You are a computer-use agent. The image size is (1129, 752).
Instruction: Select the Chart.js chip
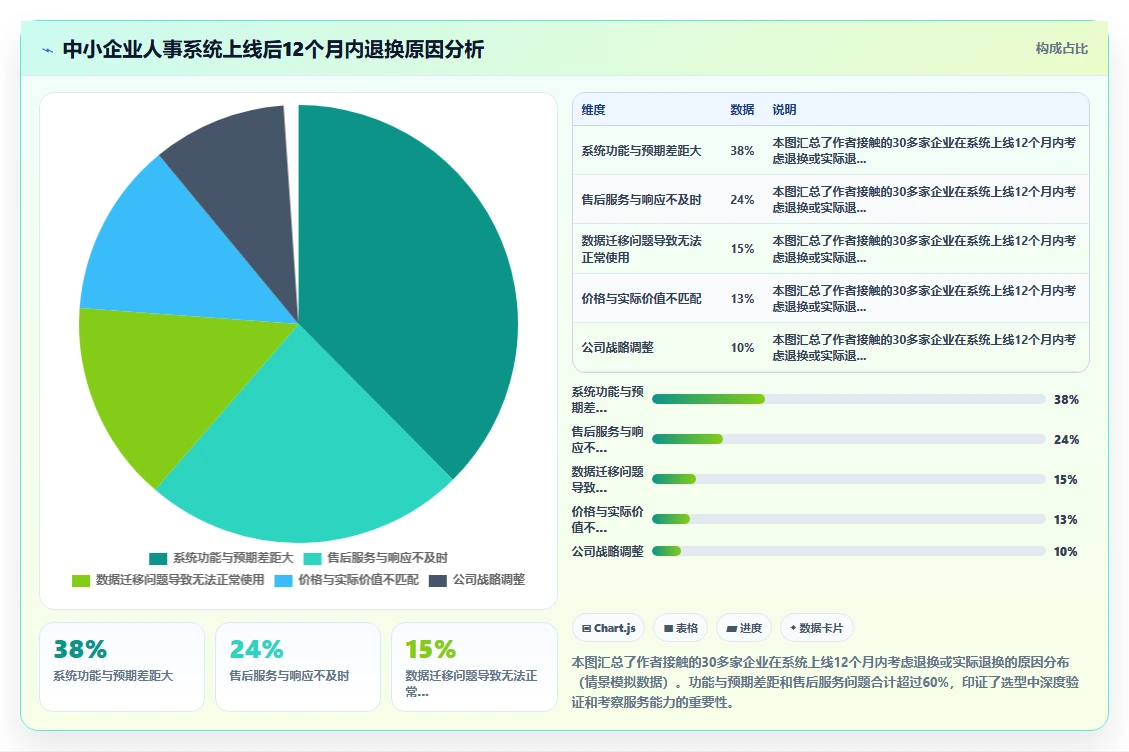coord(608,628)
